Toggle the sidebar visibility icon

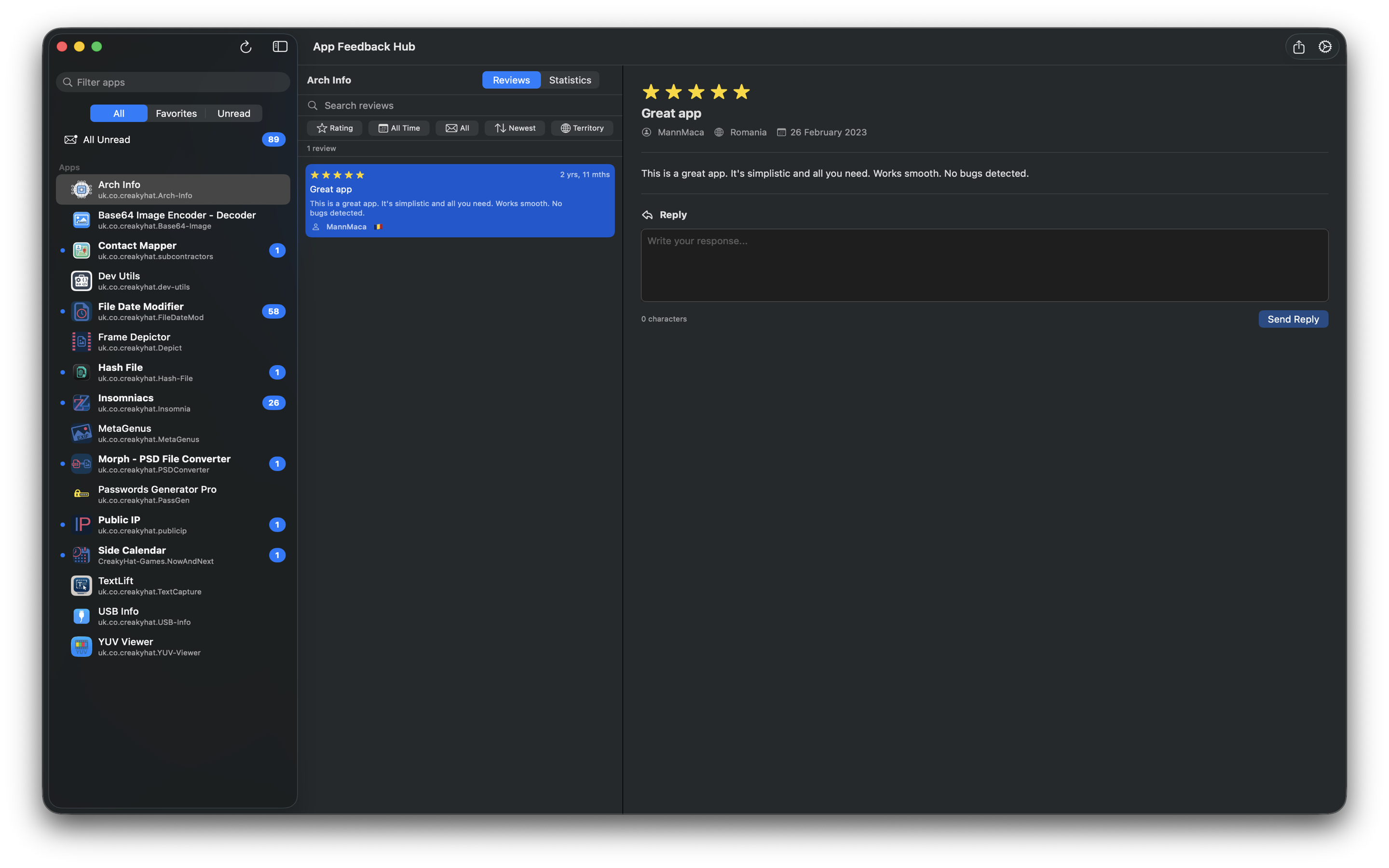tap(280, 46)
